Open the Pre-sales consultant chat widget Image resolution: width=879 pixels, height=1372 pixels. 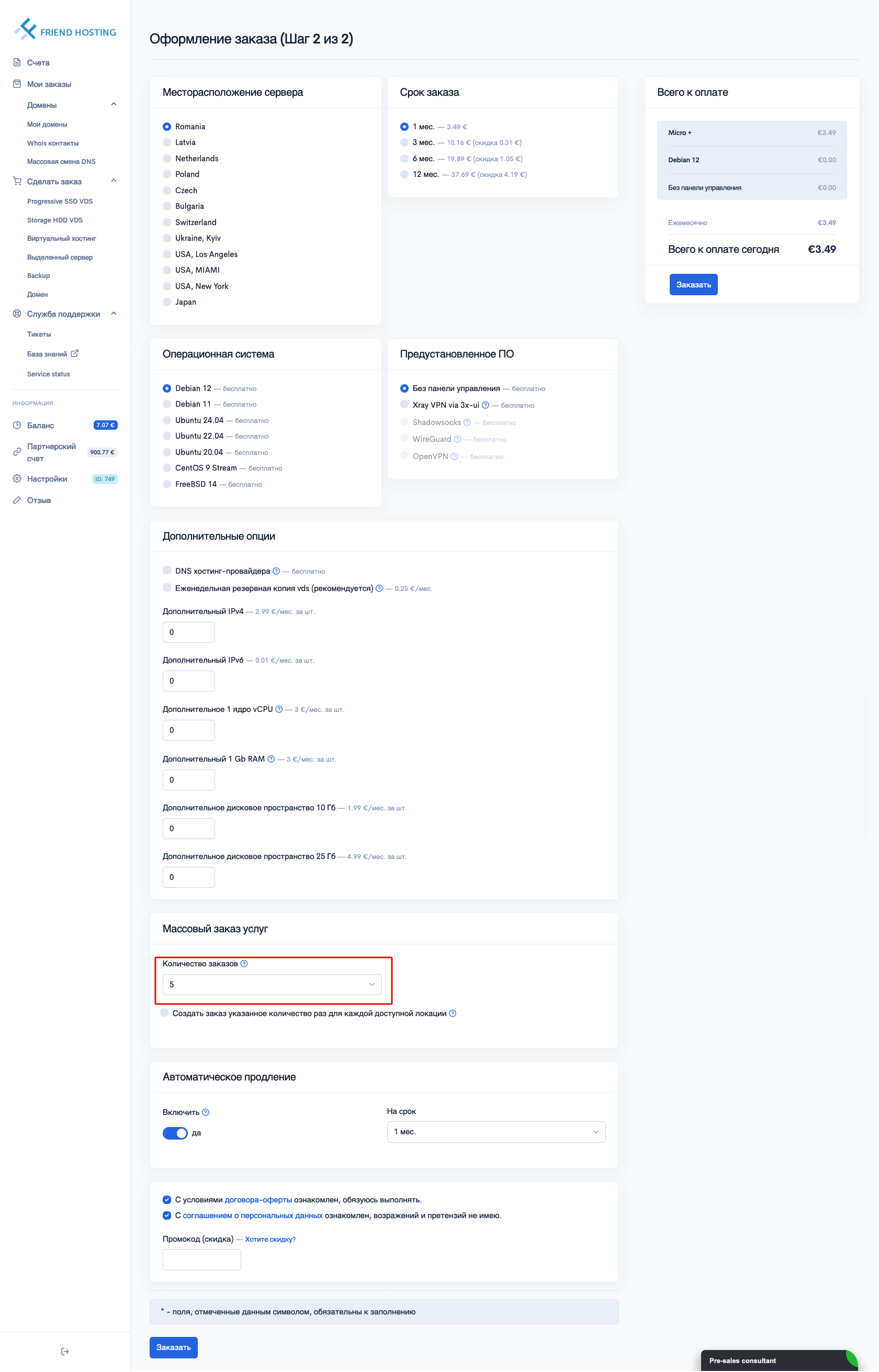pos(779,1360)
